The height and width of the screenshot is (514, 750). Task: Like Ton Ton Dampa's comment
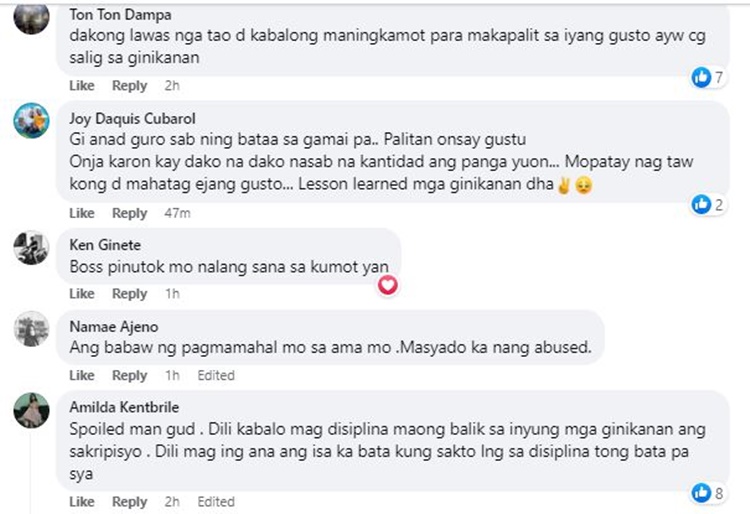coord(82,86)
